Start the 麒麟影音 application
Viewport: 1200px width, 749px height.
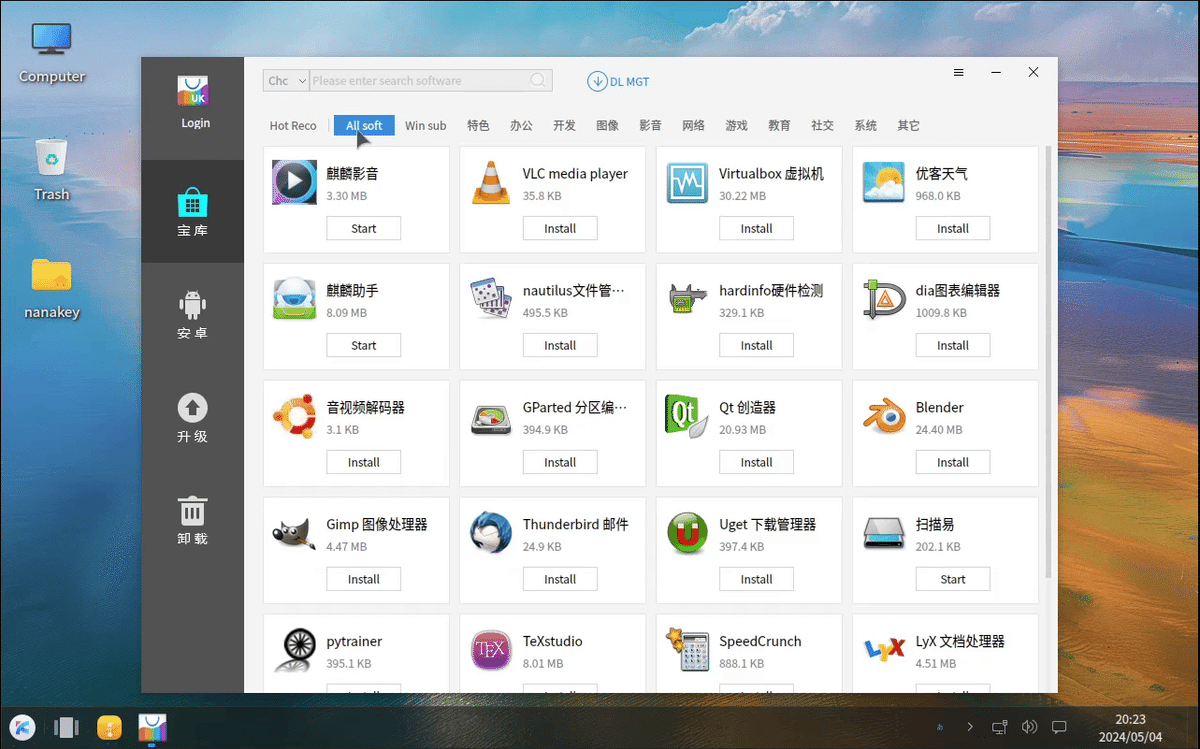pyautogui.click(x=364, y=228)
